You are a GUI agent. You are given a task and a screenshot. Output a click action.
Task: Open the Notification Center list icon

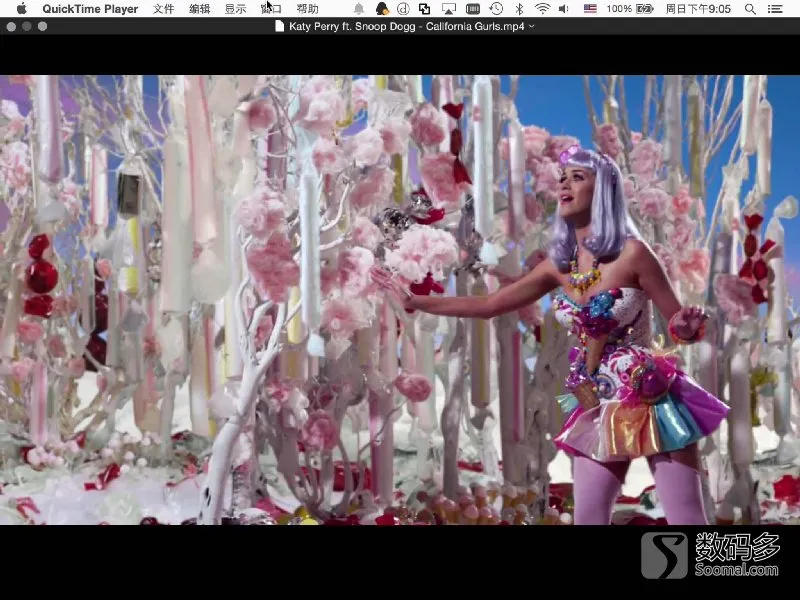(x=775, y=9)
